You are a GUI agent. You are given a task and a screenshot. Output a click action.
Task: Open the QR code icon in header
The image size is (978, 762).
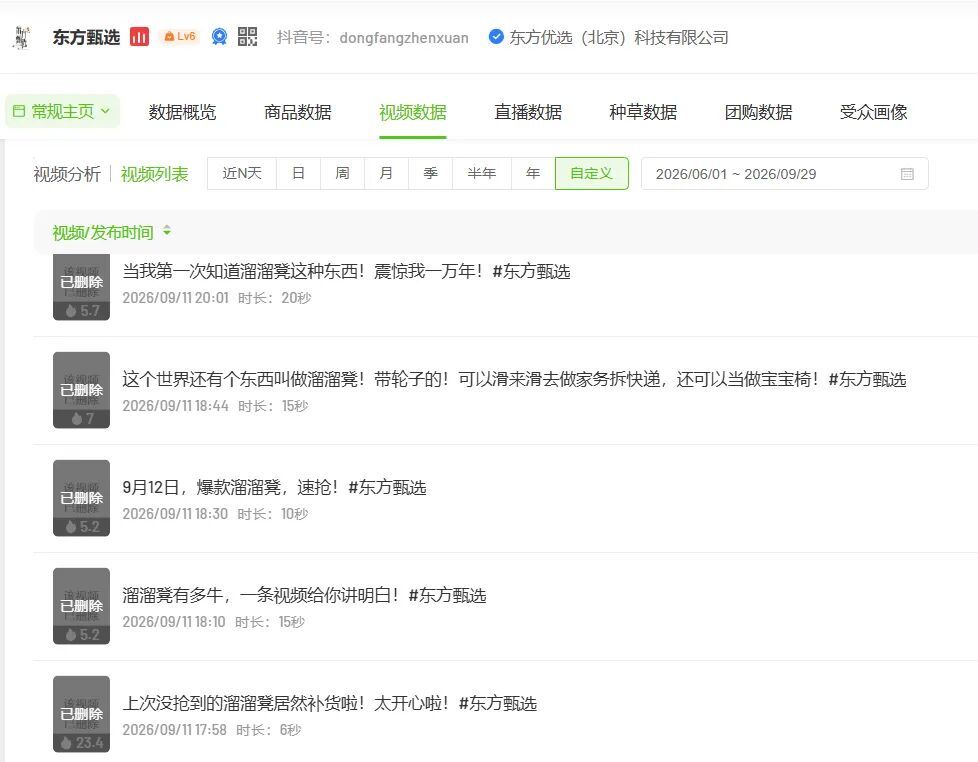(248, 37)
